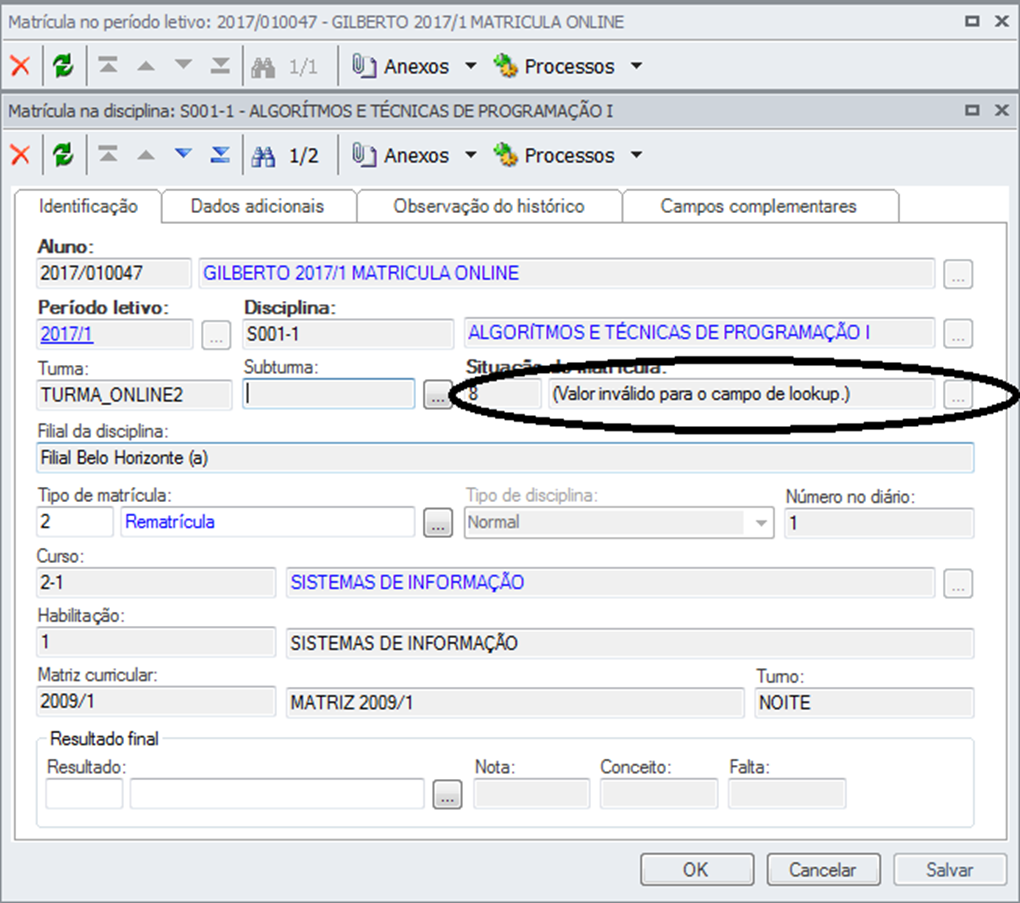Image resolution: width=1020 pixels, height=903 pixels.
Task: Expand the Anexos dropdown arrow in the Matrícula no período letivo toolbar
Action: (x=471, y=66)
